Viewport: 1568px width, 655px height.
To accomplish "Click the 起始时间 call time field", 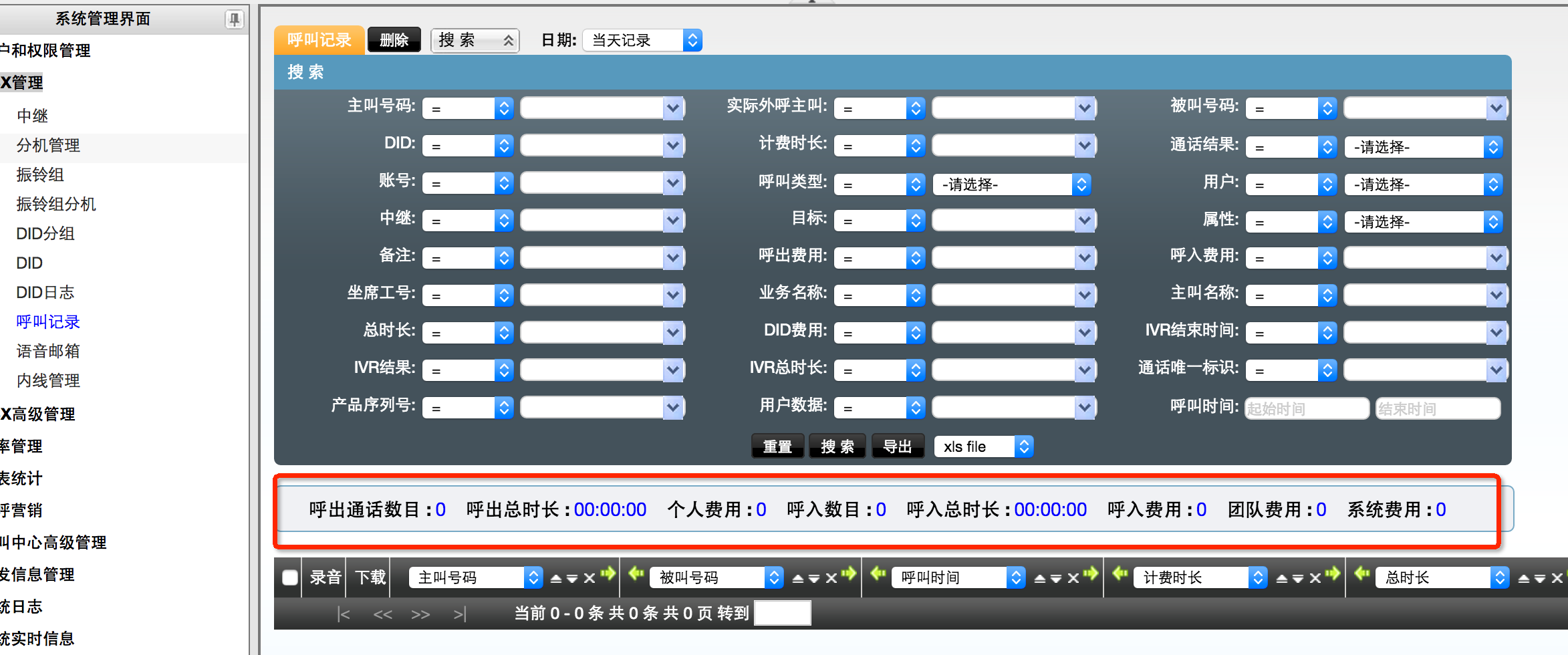I will [x=1306, y=408].
